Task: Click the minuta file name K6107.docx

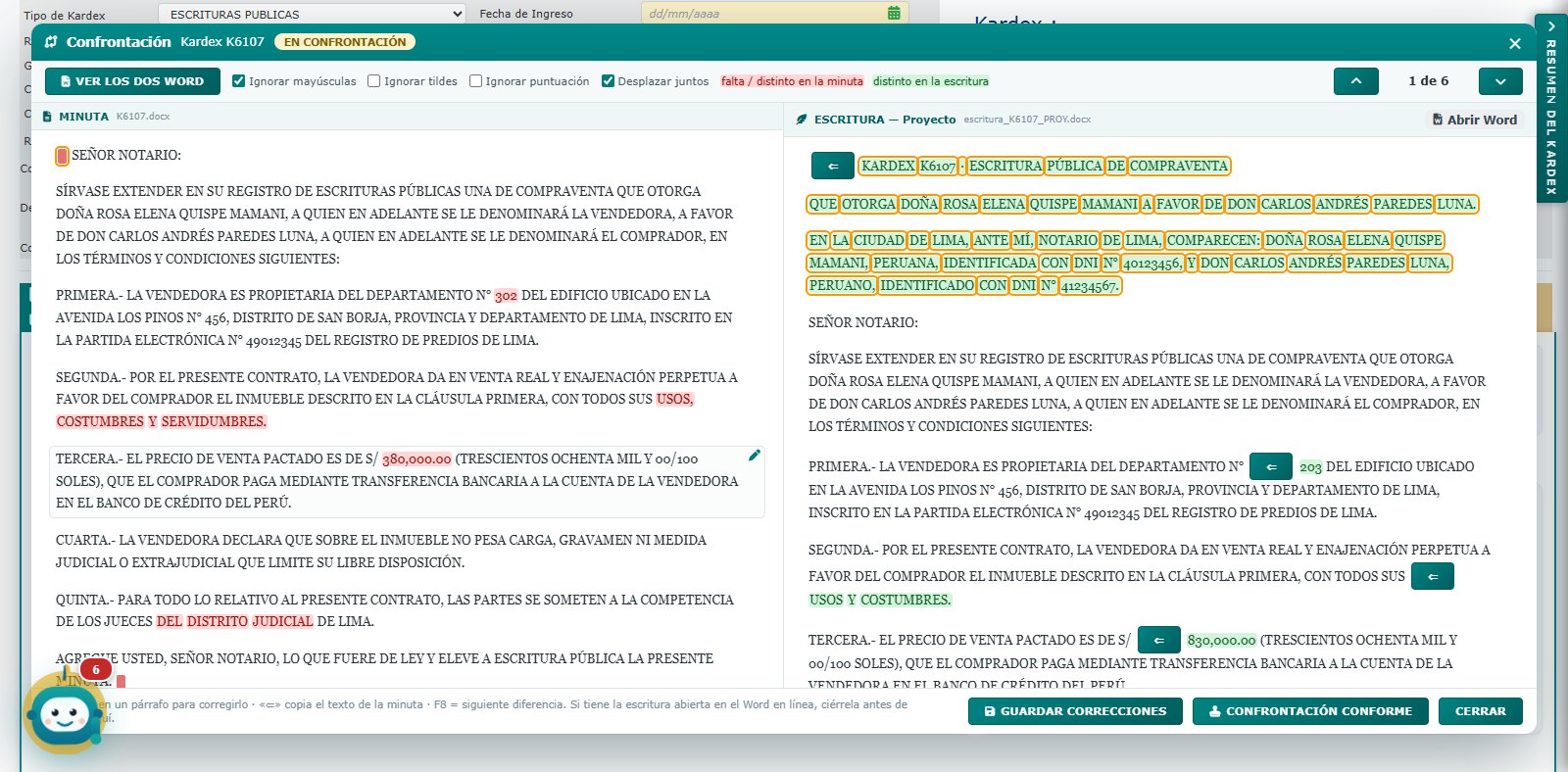Action: pos(143,117)
